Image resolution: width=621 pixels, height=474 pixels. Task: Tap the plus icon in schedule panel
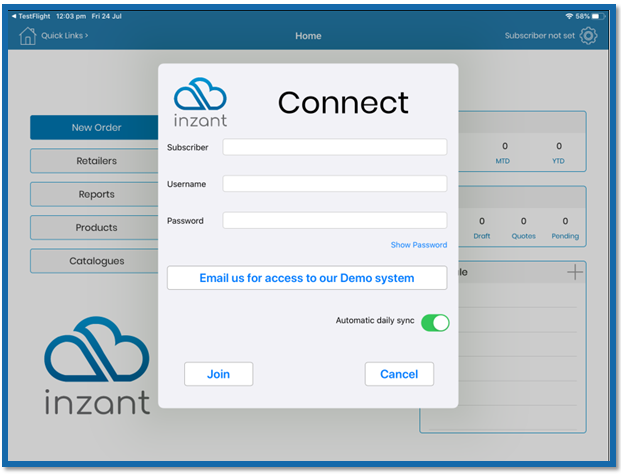tap(575, 272)
